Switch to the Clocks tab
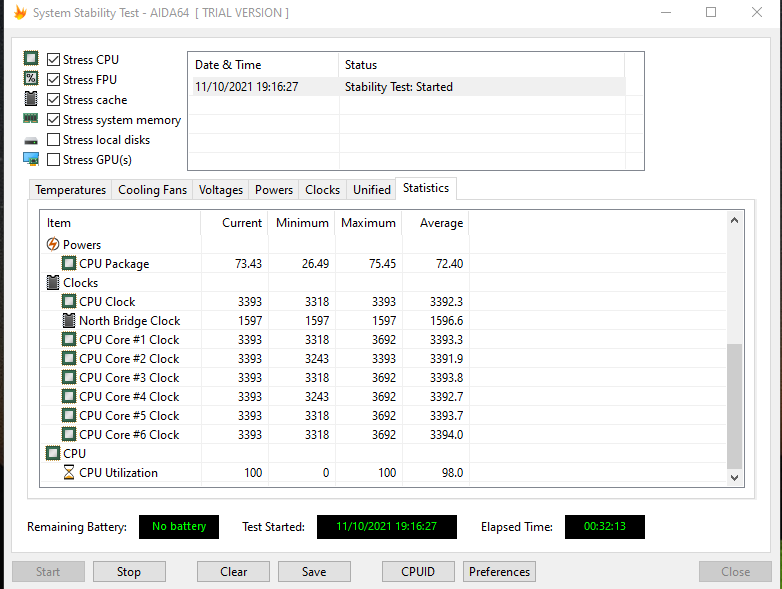The width and height of the screenshot is (782, 589). 322,190
